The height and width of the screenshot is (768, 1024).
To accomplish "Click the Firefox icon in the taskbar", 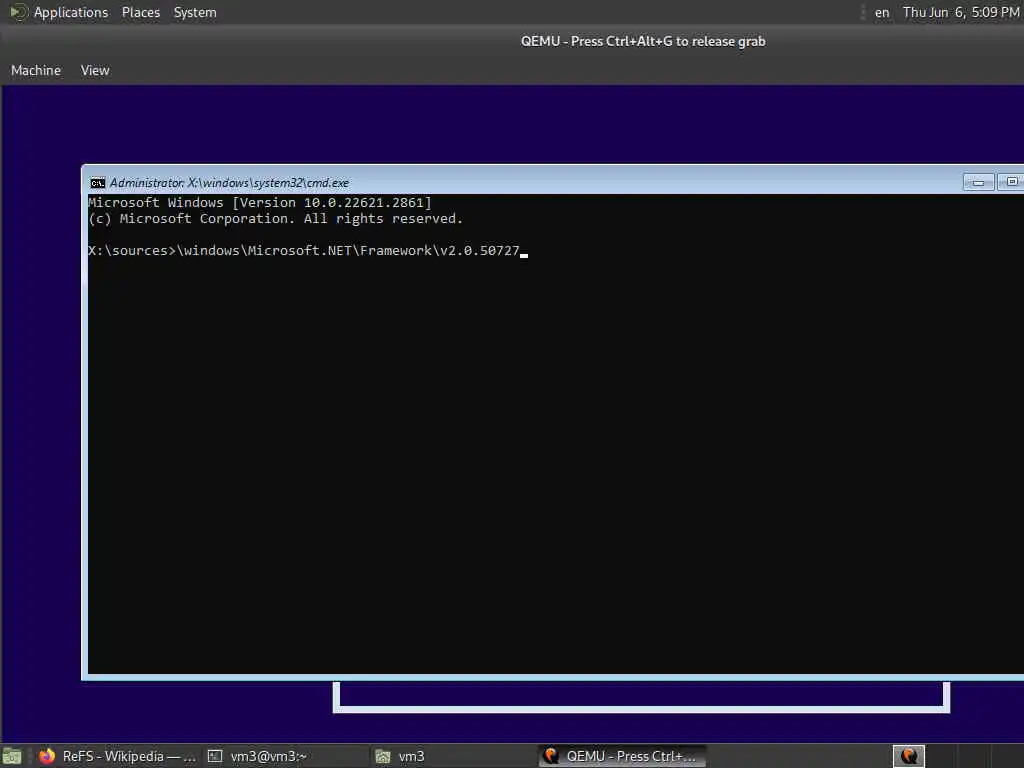I will (47, 756).
